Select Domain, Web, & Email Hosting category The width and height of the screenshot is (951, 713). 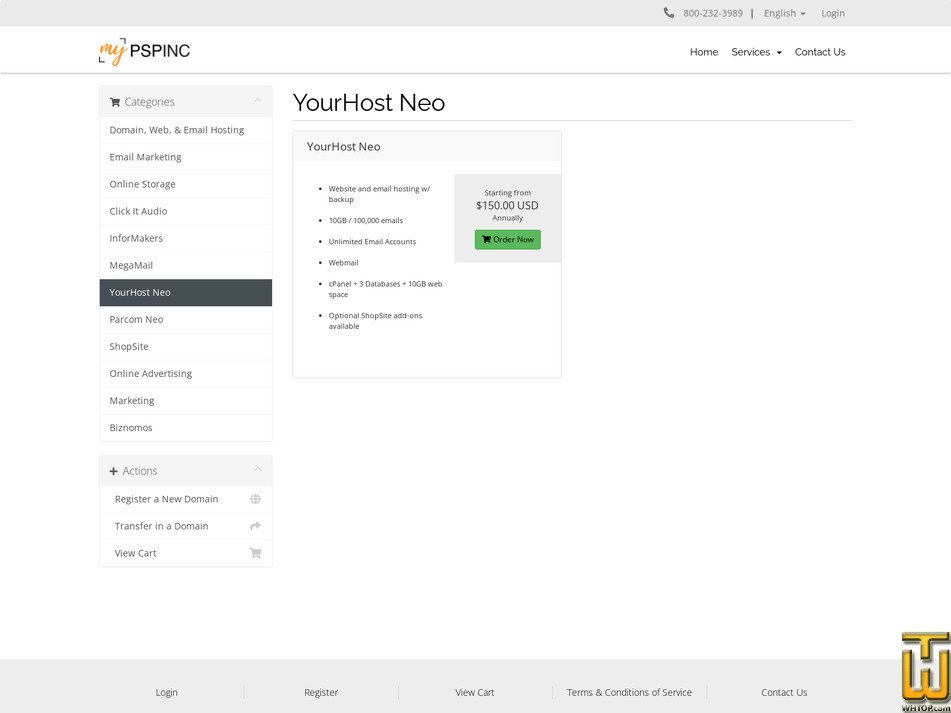click(186, 130)
